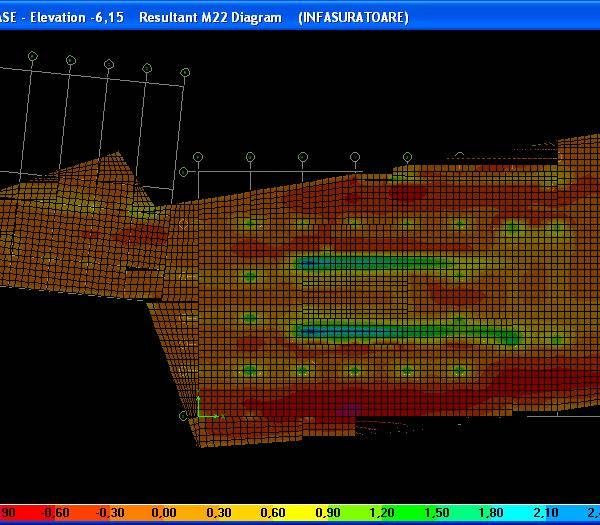Click the middle bubble of the tilted top grid row
The image size is (600, 525).
point(108,63)
